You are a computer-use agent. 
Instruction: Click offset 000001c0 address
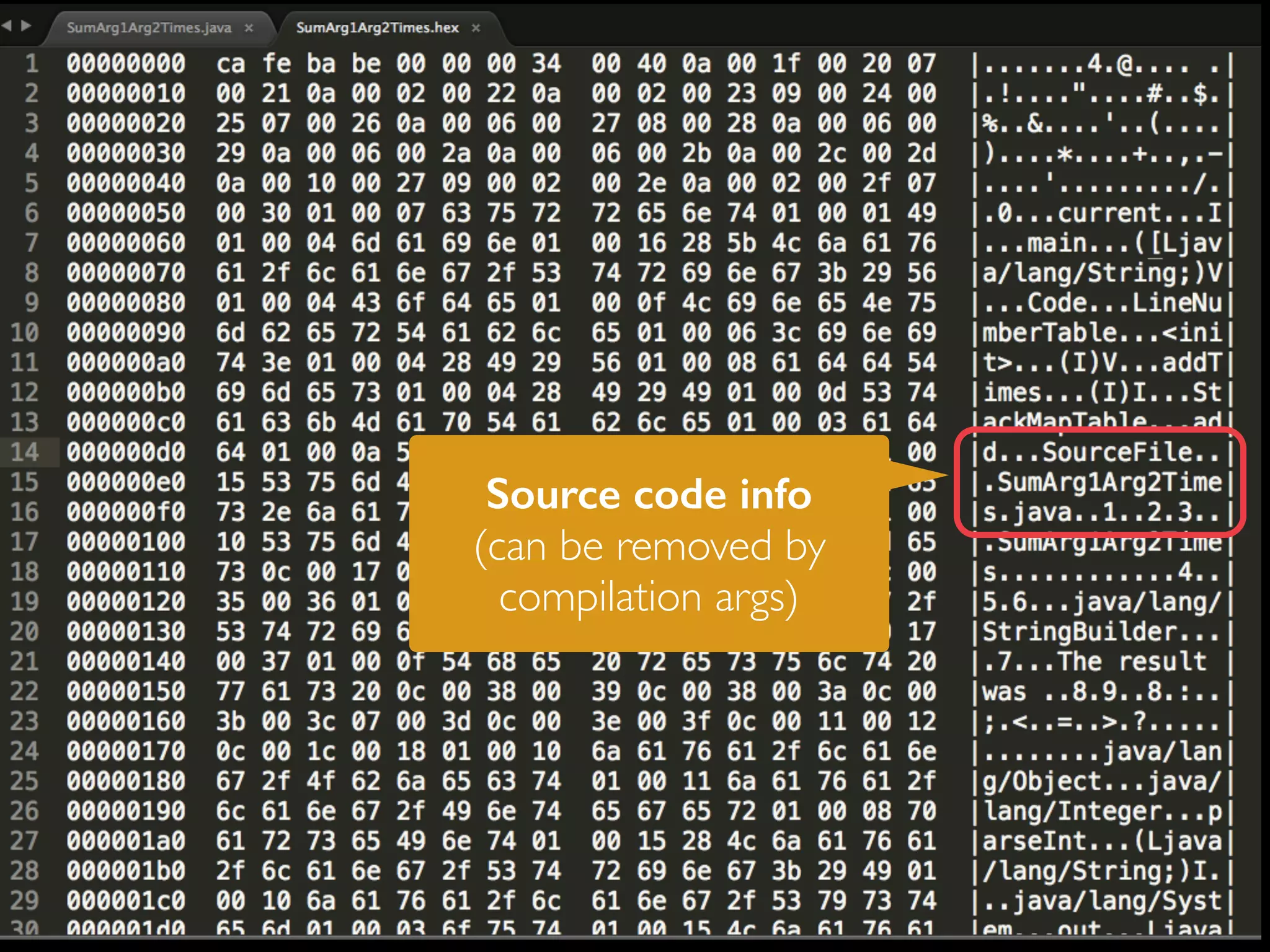(x=126, y=900)
